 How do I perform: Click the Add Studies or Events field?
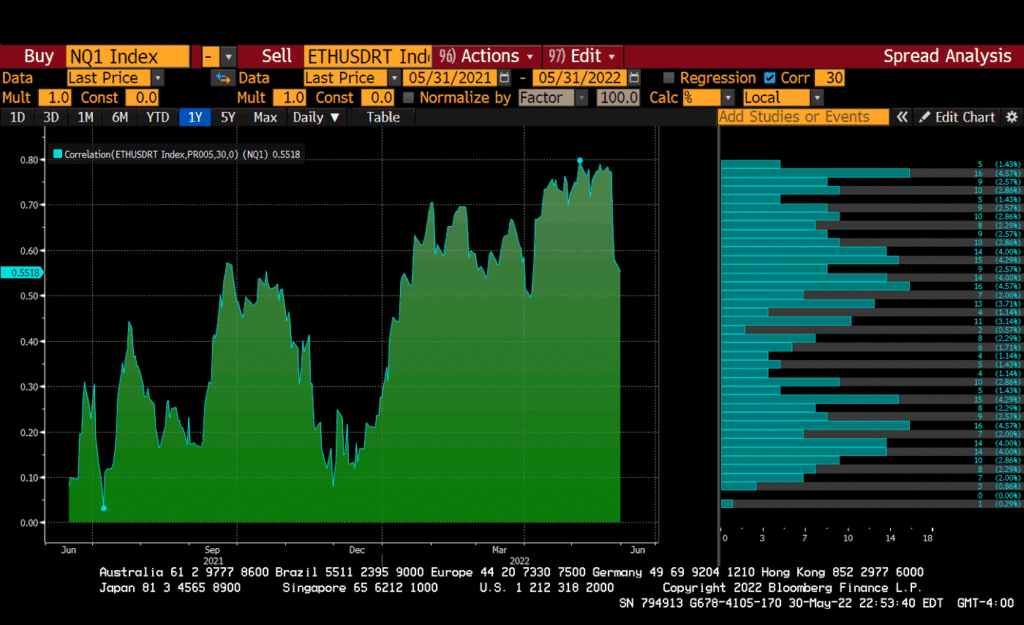803,117
